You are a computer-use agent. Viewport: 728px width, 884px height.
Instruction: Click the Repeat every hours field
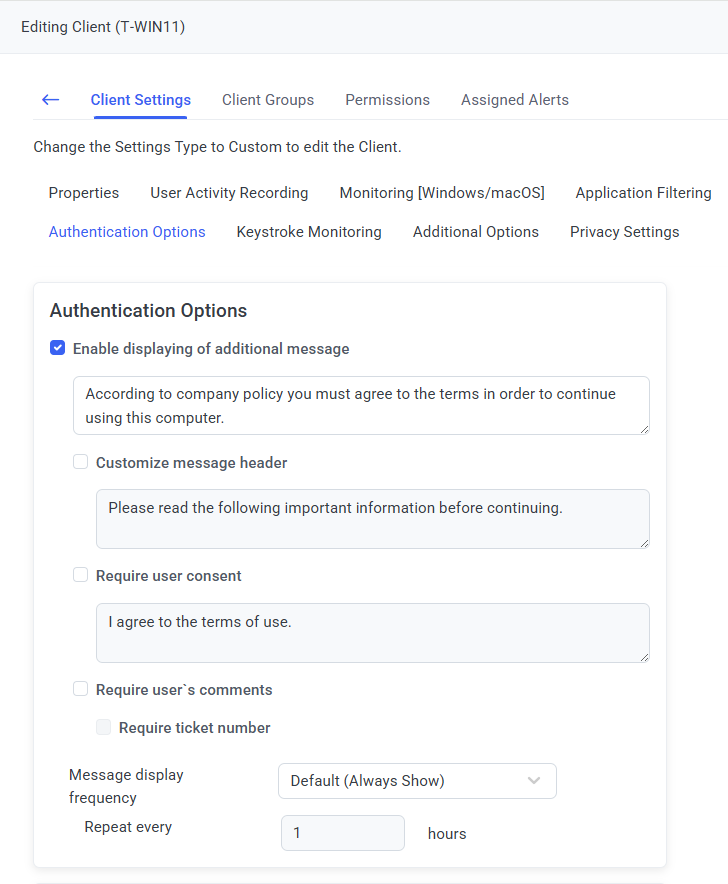click(x=342, y=833)
